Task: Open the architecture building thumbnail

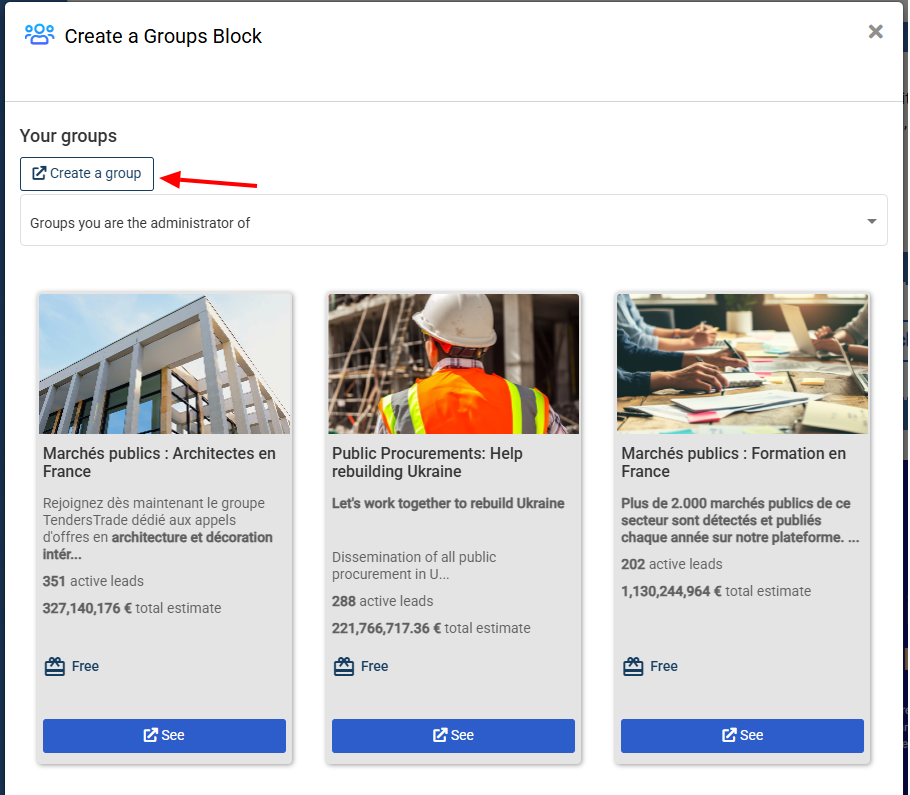Action: (x=164, y=363)
